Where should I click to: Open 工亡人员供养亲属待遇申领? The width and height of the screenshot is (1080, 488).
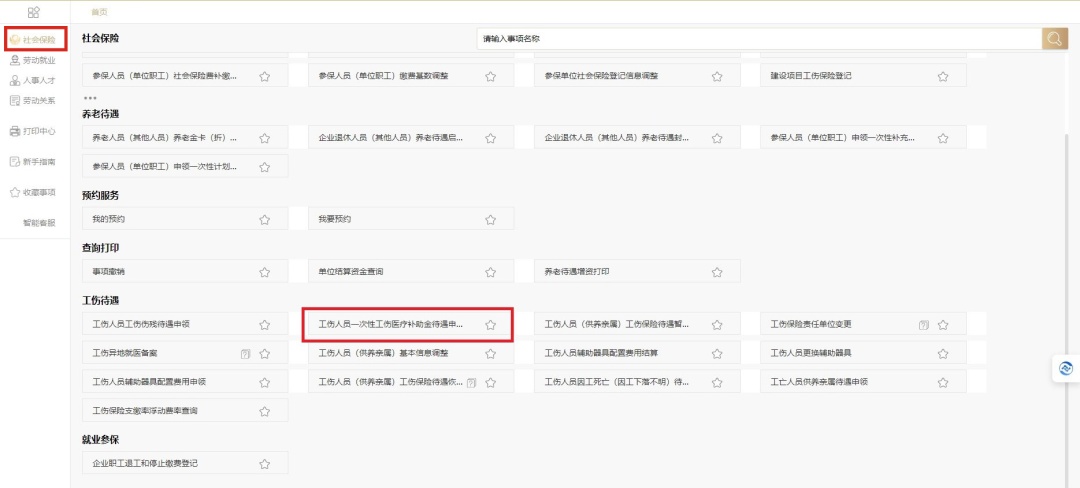click(863, 382)
